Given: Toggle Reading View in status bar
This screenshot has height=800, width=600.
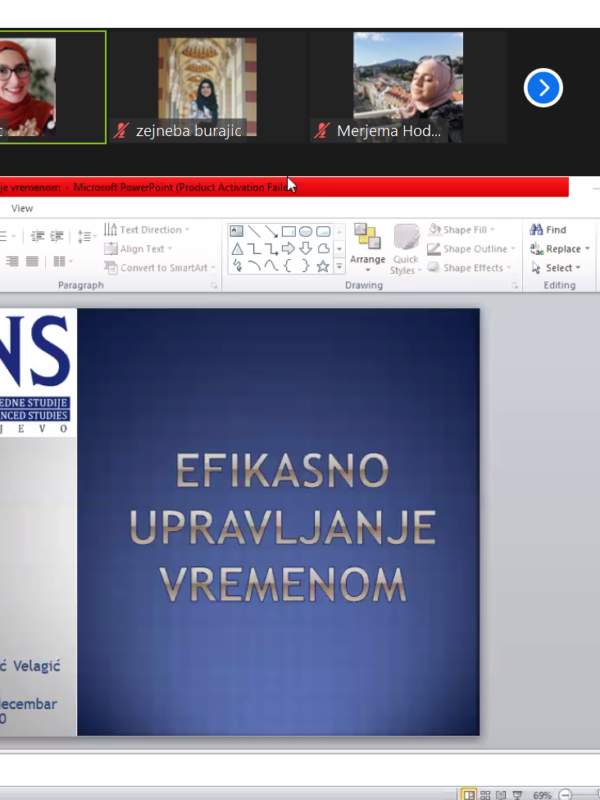Looking at the screenshot, I should pos(502,793).
